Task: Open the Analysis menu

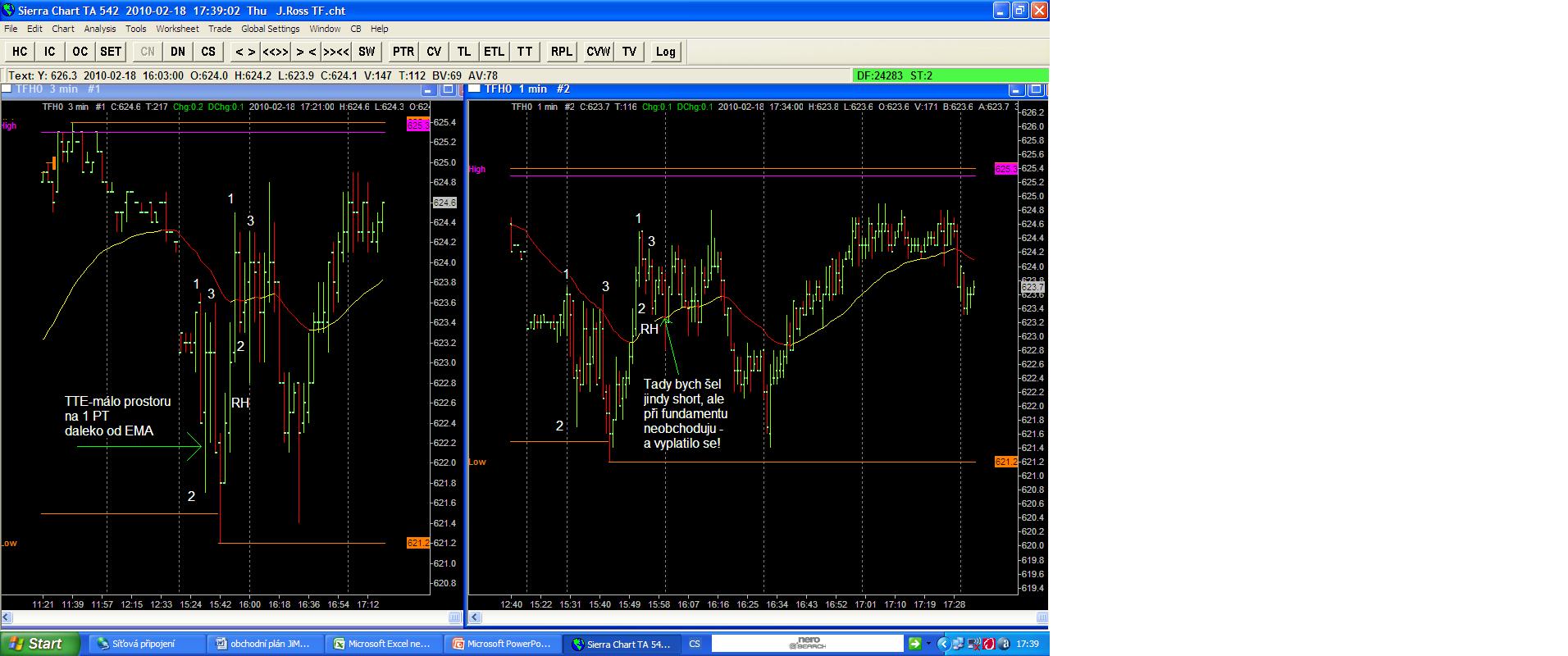Action: click(x=100, y=29)
